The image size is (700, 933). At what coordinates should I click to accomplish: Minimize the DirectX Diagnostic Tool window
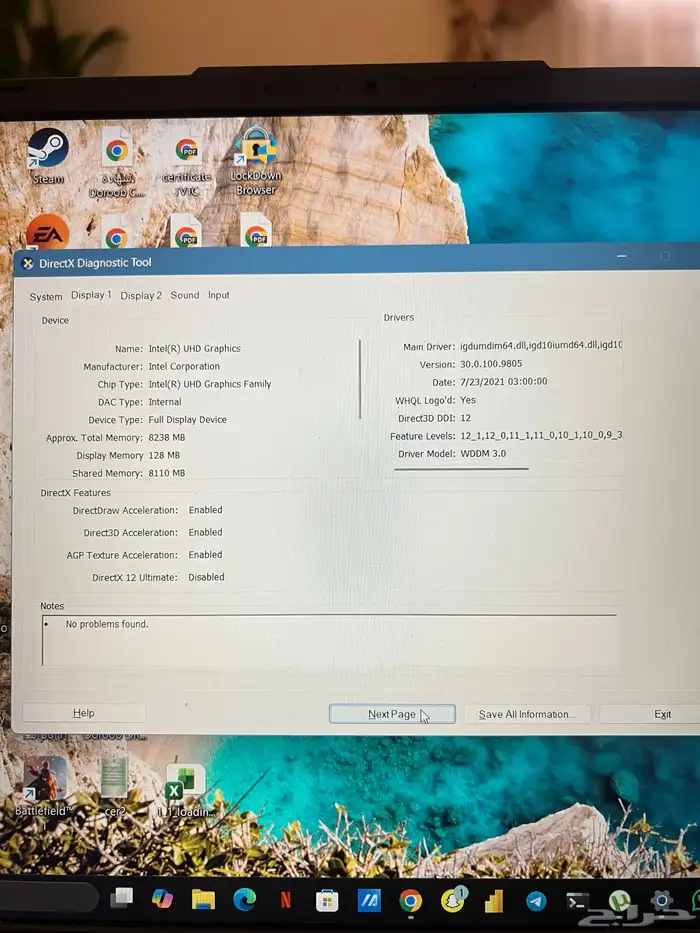621,256
